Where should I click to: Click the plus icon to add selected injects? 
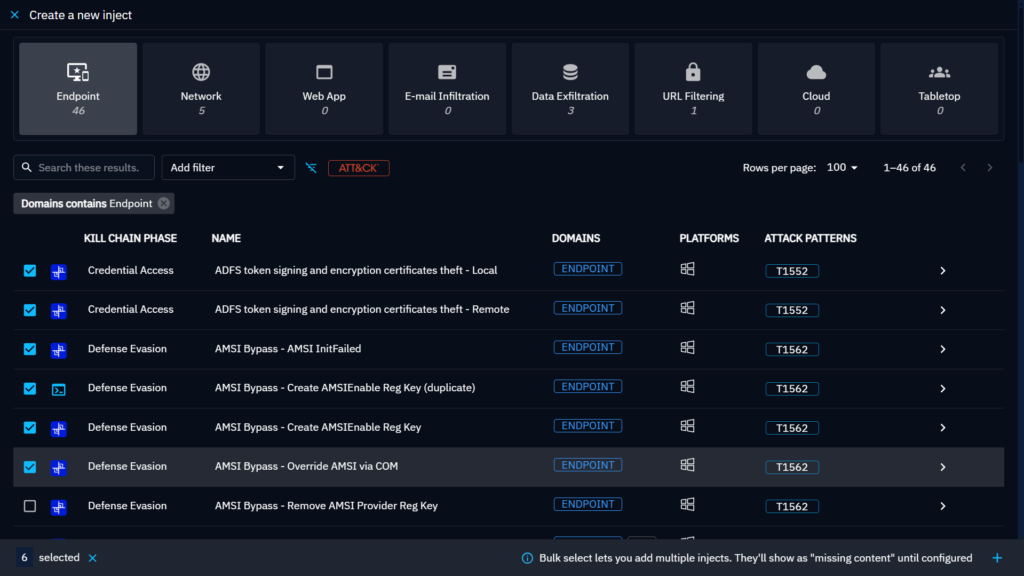(x=996, y=558)
